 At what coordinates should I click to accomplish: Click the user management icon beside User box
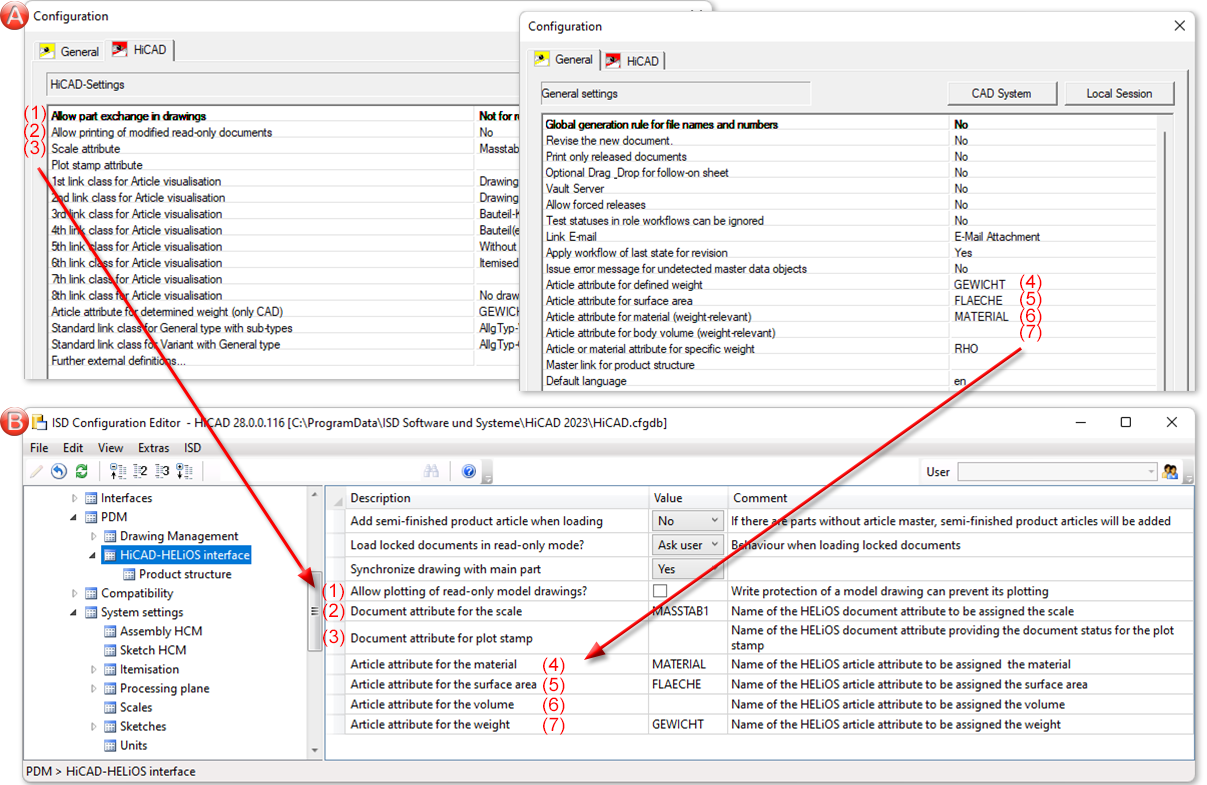point(1170,471)
